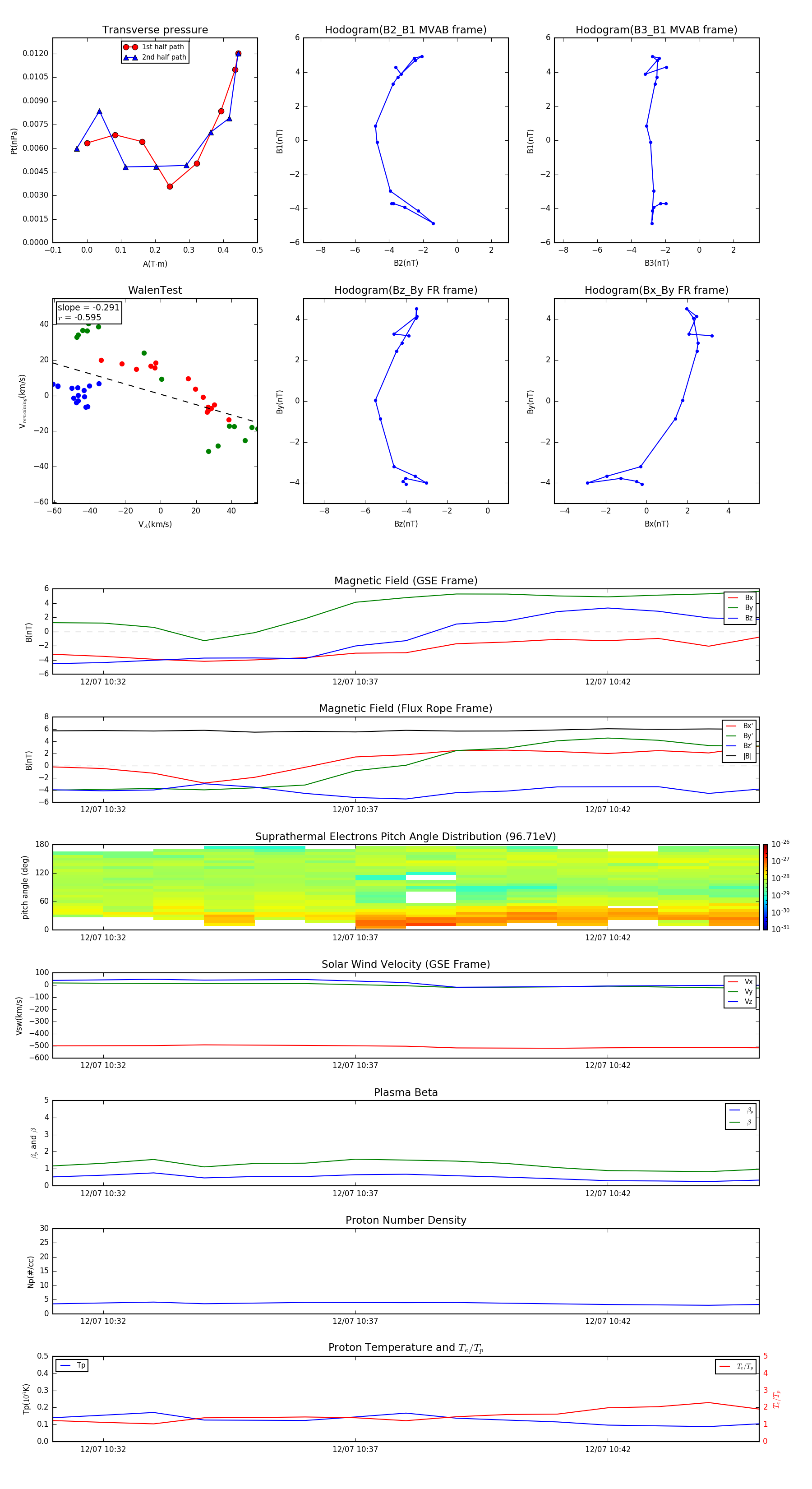This screenshot has height=1489, width=812.
Task: Select the β entry in Plasma Beta legend
Action: (x=741, y=1122)
